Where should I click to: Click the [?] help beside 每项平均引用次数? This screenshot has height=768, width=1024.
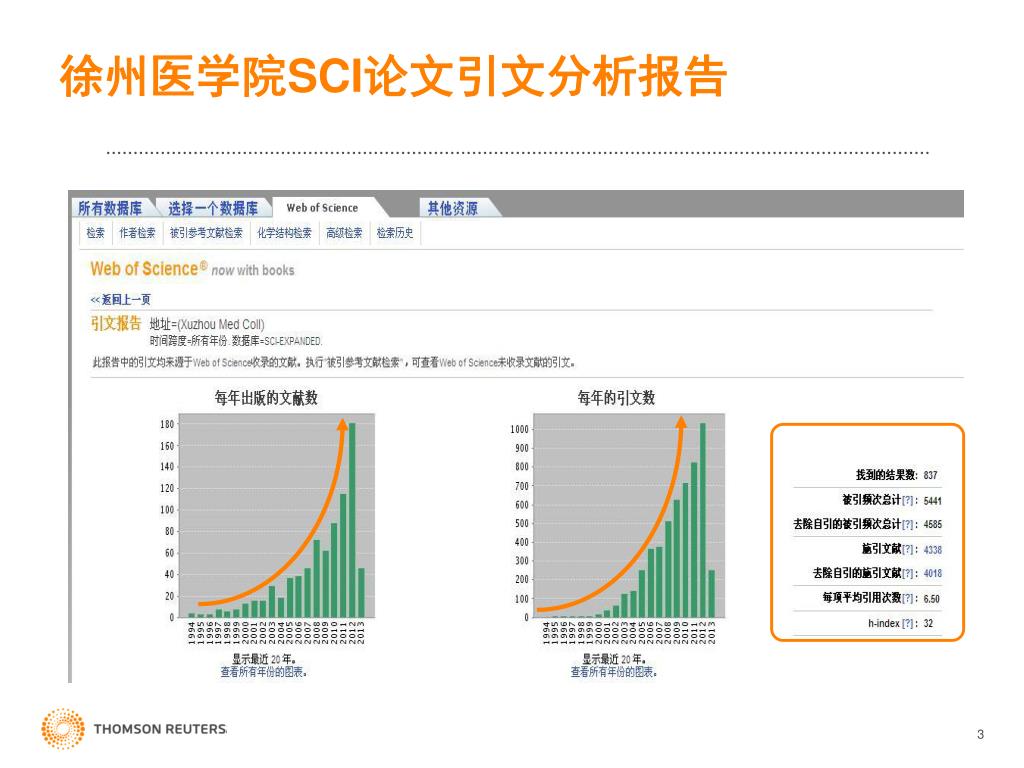tap(908, 598)
